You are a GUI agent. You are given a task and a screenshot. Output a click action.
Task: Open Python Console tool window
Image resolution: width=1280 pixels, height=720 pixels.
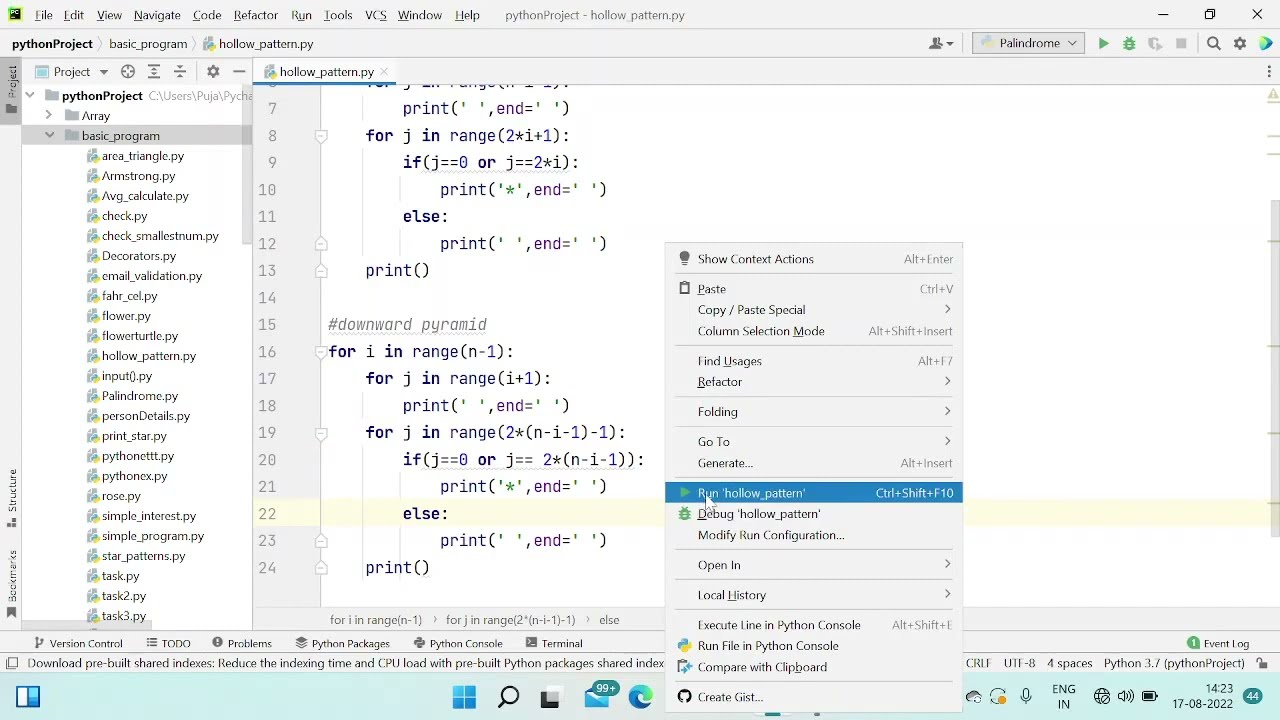(457, 644)
